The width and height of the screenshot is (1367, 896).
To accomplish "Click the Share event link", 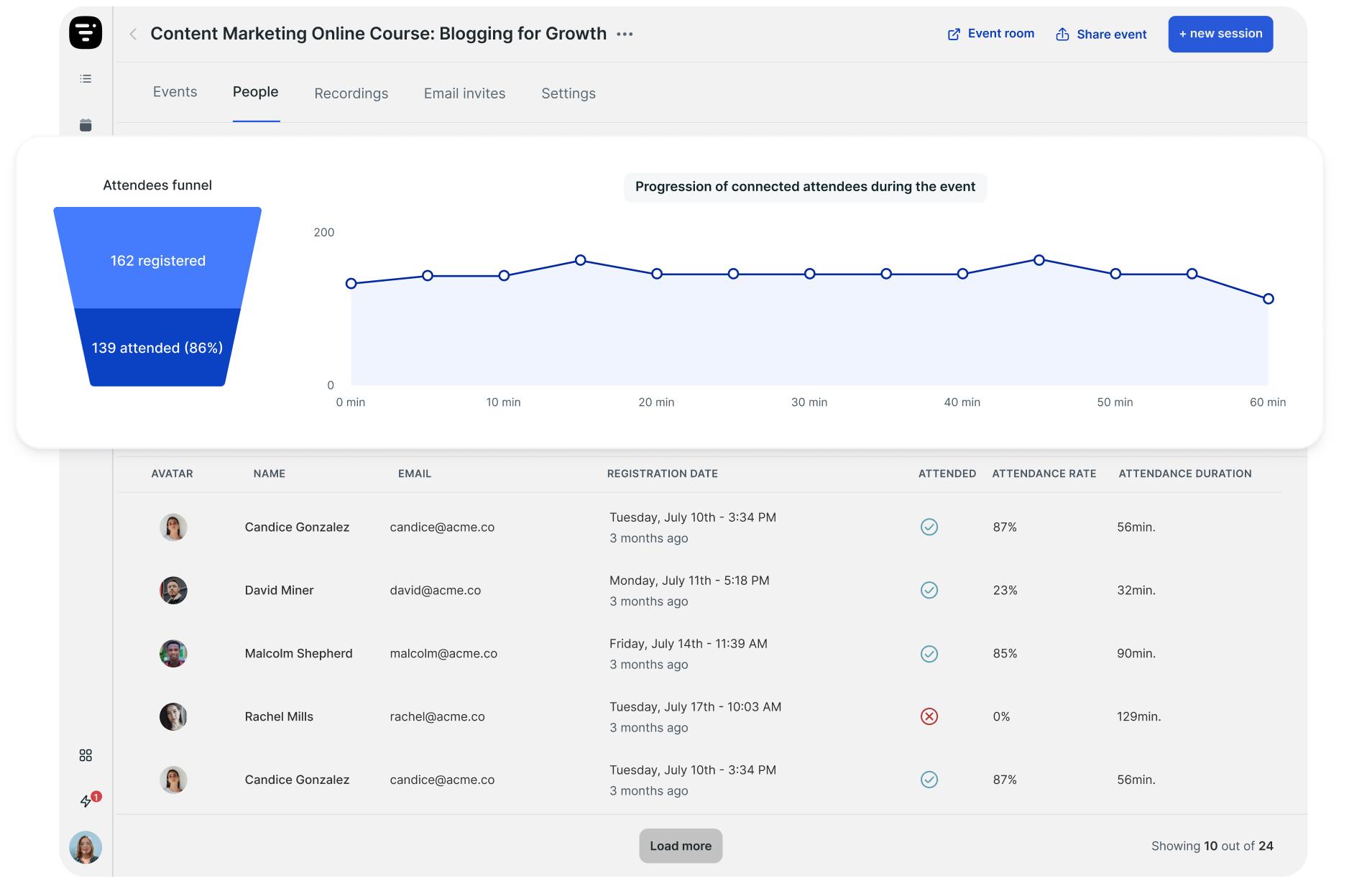I will [1101, 34].
